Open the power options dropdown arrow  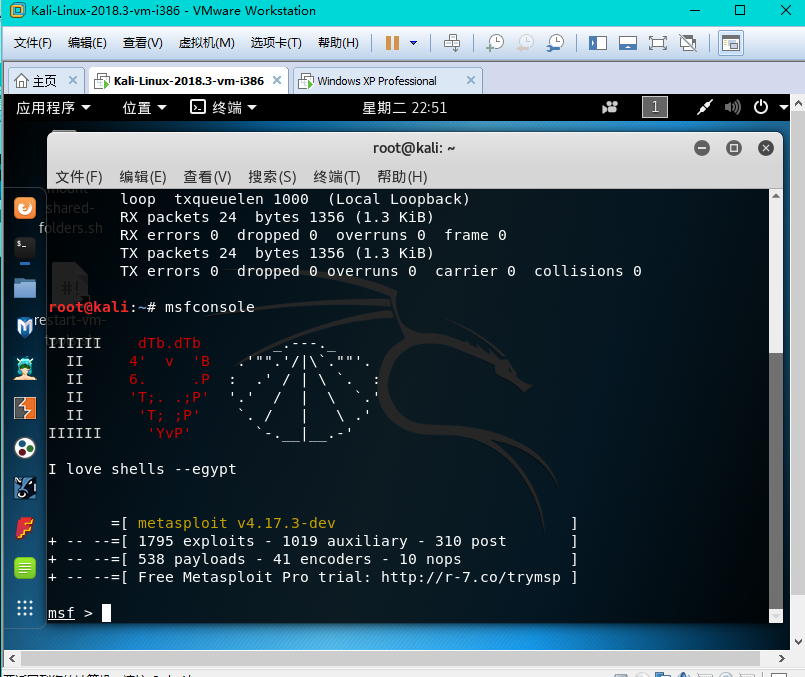(414, 43)
